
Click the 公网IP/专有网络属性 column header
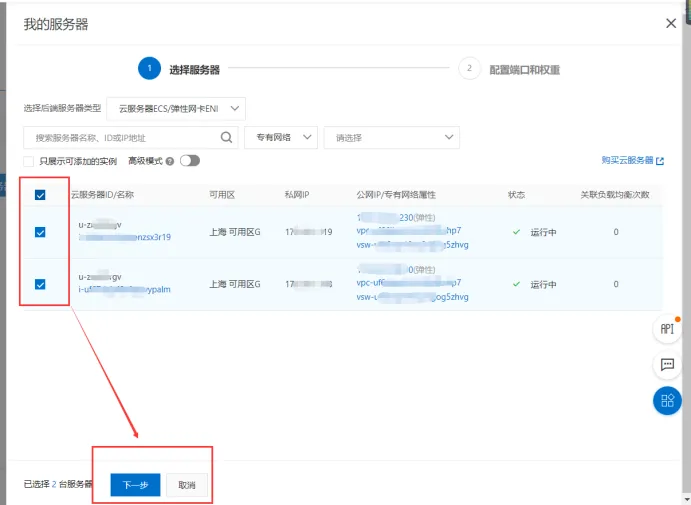tap(396, 195)
